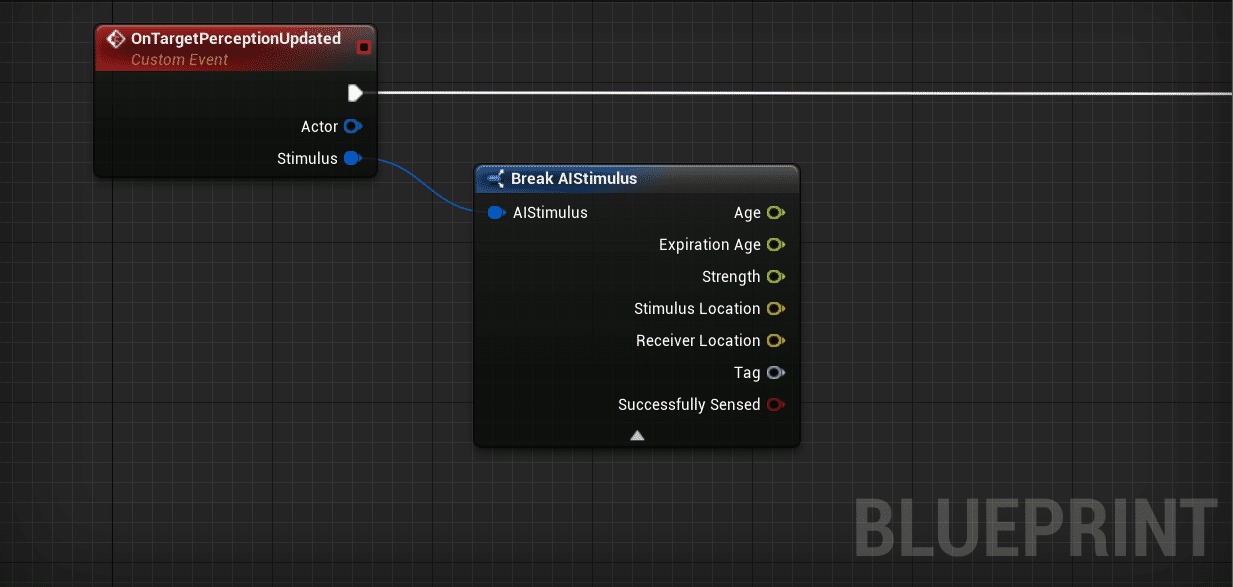Select the OnTargetPerceptionUpdated node title
The width and height of the screenshot is (1233, 587).
pyautogui.click(x=236, y=39)
